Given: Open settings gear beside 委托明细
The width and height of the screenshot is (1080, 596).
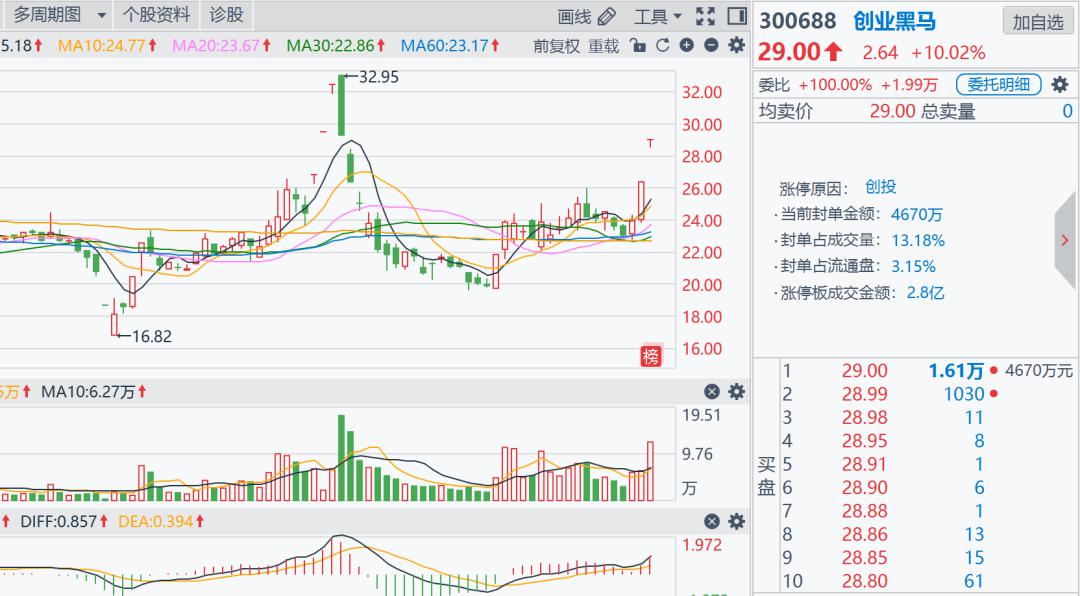Looking at the screenshot, I should (1060, 85).
